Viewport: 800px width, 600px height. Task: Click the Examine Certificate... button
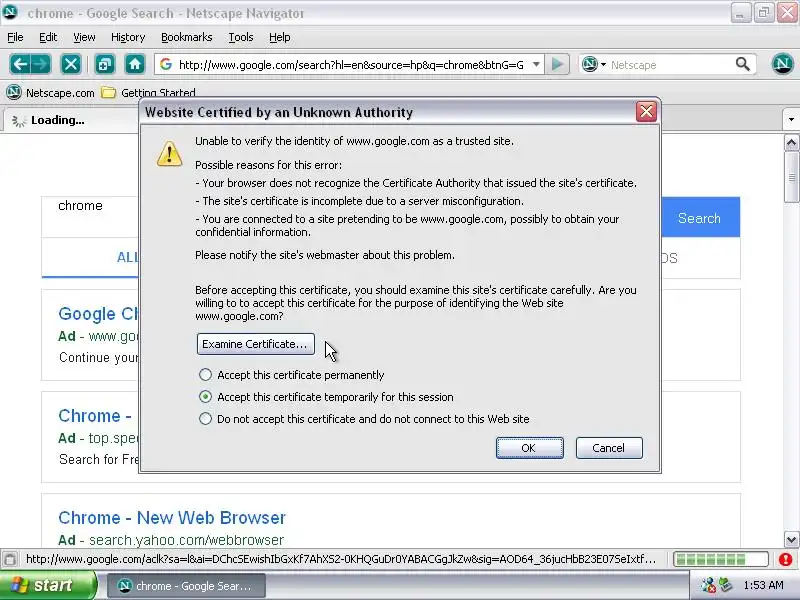[x=256, y=344]
